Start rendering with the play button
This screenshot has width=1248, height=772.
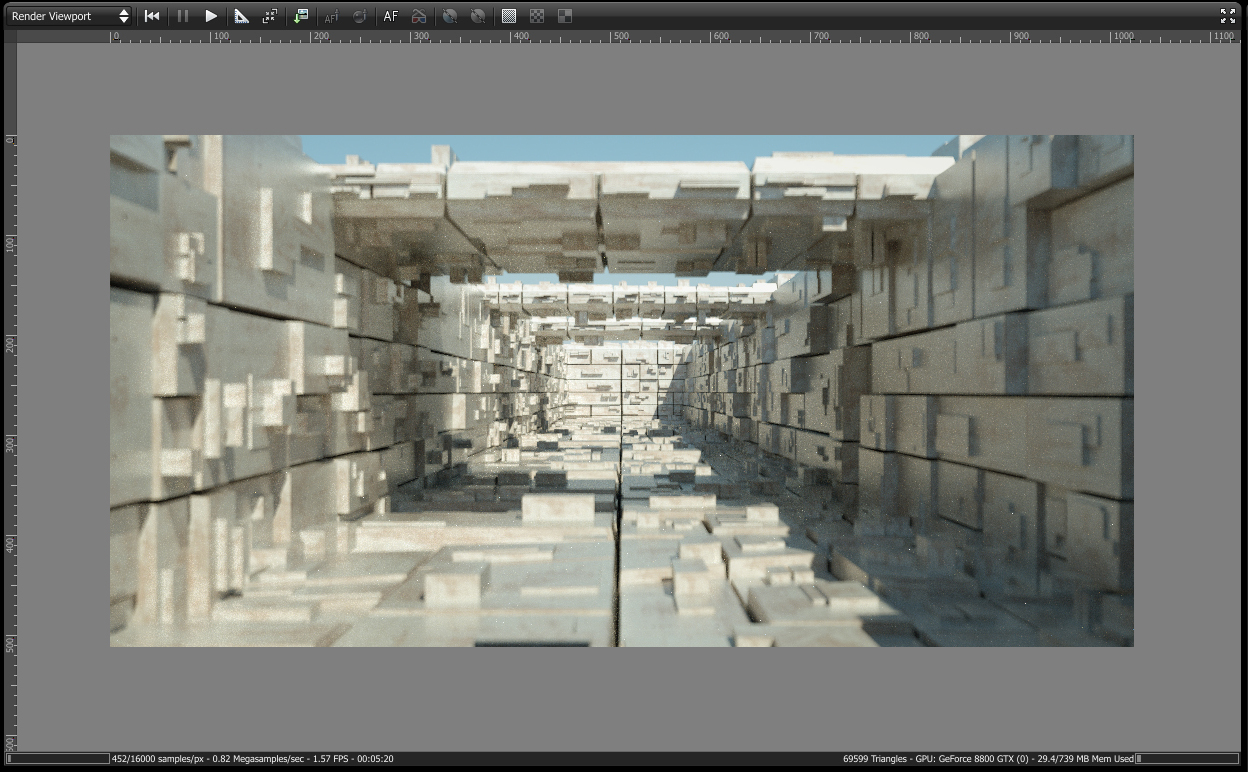pos(211,16)
